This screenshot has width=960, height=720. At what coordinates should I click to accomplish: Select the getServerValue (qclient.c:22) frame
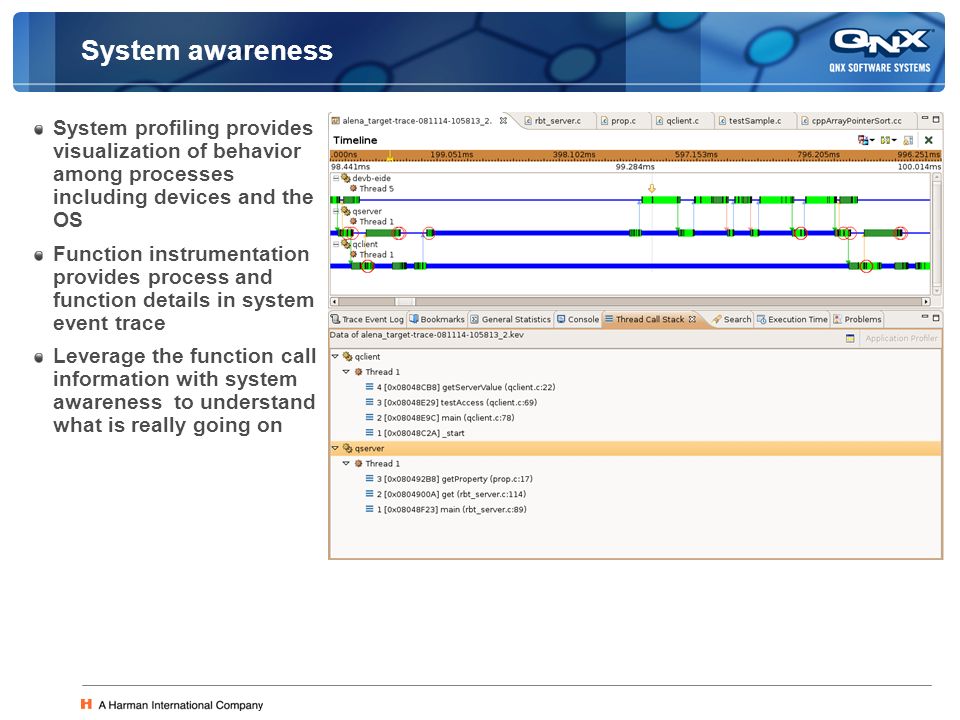[460, 387]
